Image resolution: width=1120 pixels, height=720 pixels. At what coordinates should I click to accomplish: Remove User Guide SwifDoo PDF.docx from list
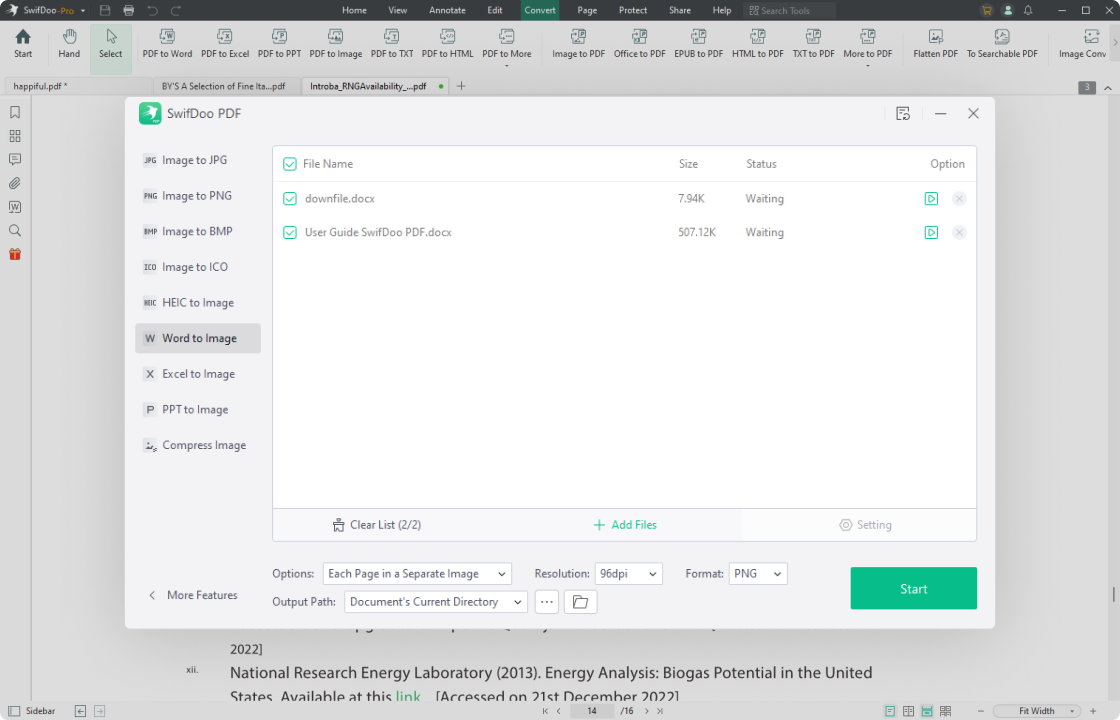coord(959,232)
